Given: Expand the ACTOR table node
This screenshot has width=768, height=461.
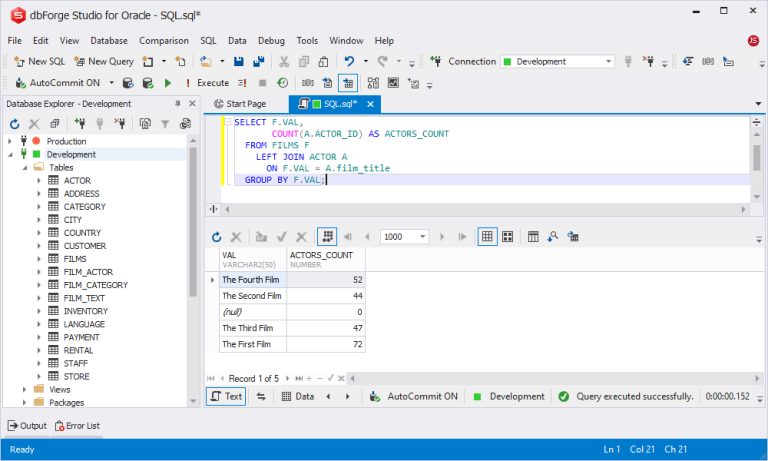Looking at the screenshot, I should [39, 180].
